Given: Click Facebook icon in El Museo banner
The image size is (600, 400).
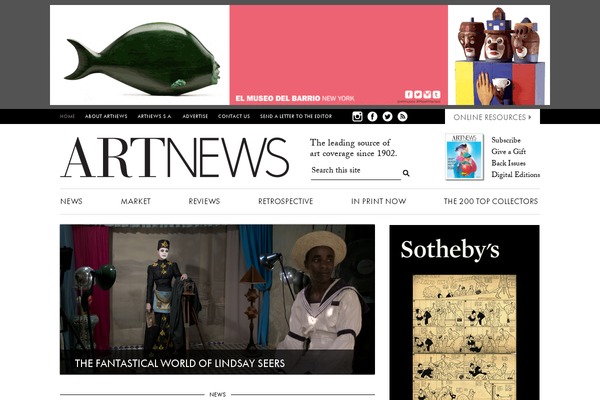Looking at the screenshot, I should pyautogui.click(x=409, y=94).
